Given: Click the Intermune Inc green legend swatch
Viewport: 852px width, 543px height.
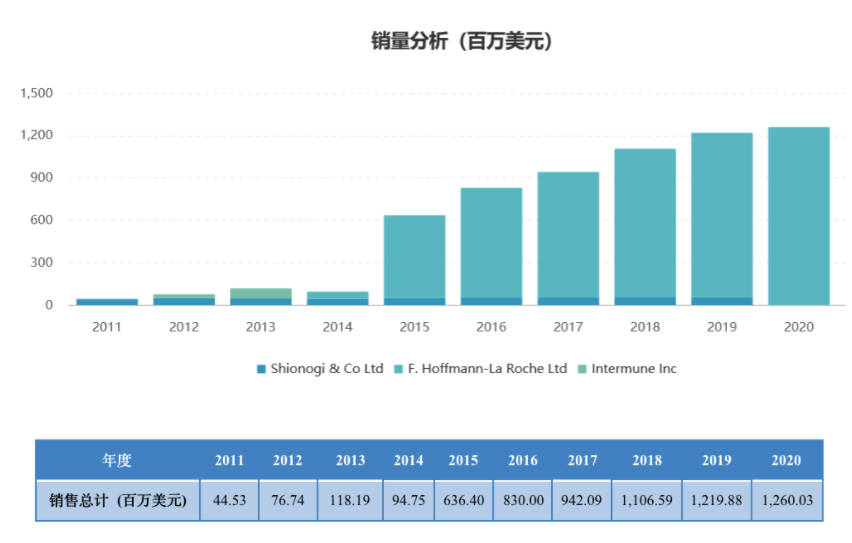Looking at the screenshot, I should pyautogui.click(x=582, y=369).
